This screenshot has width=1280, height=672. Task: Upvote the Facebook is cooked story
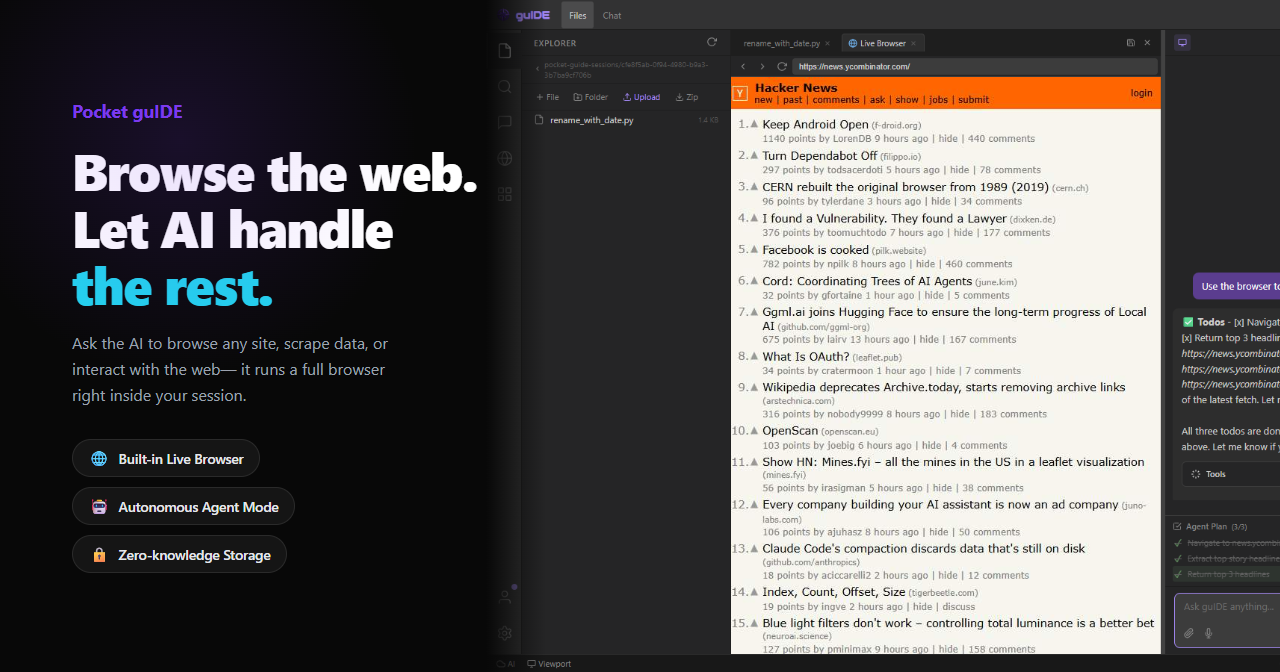(x=754, y=250)
